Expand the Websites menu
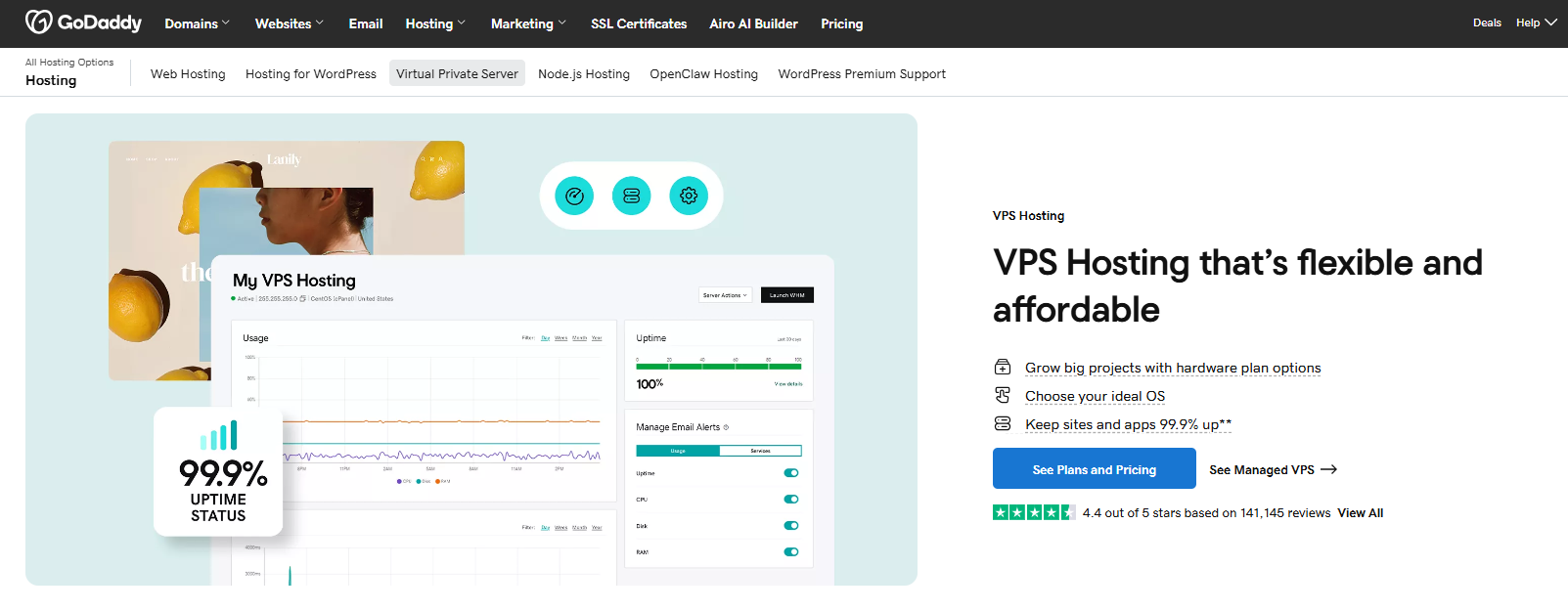1568x612 pixels. point(289,23)
